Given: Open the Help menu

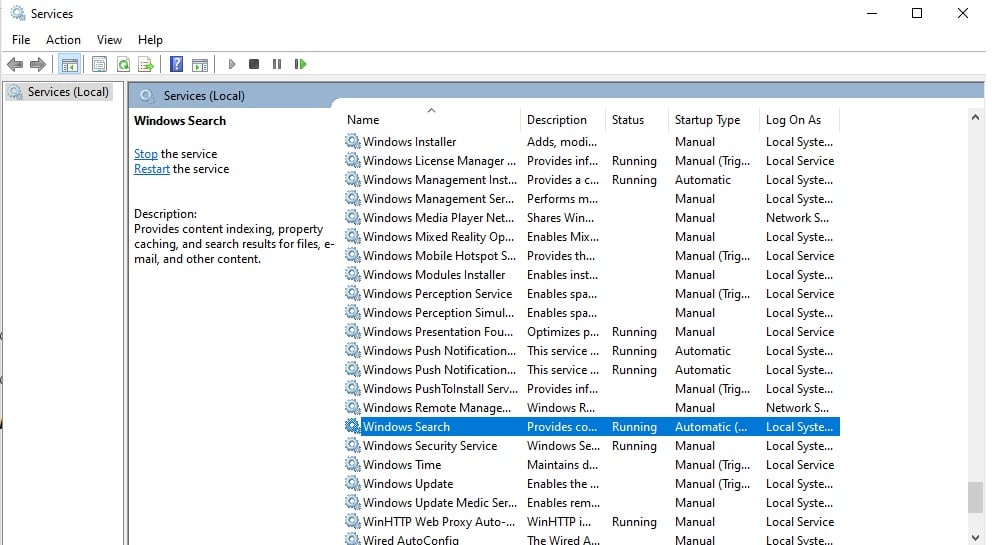Looking at the screenshot, I should point(150,40).
